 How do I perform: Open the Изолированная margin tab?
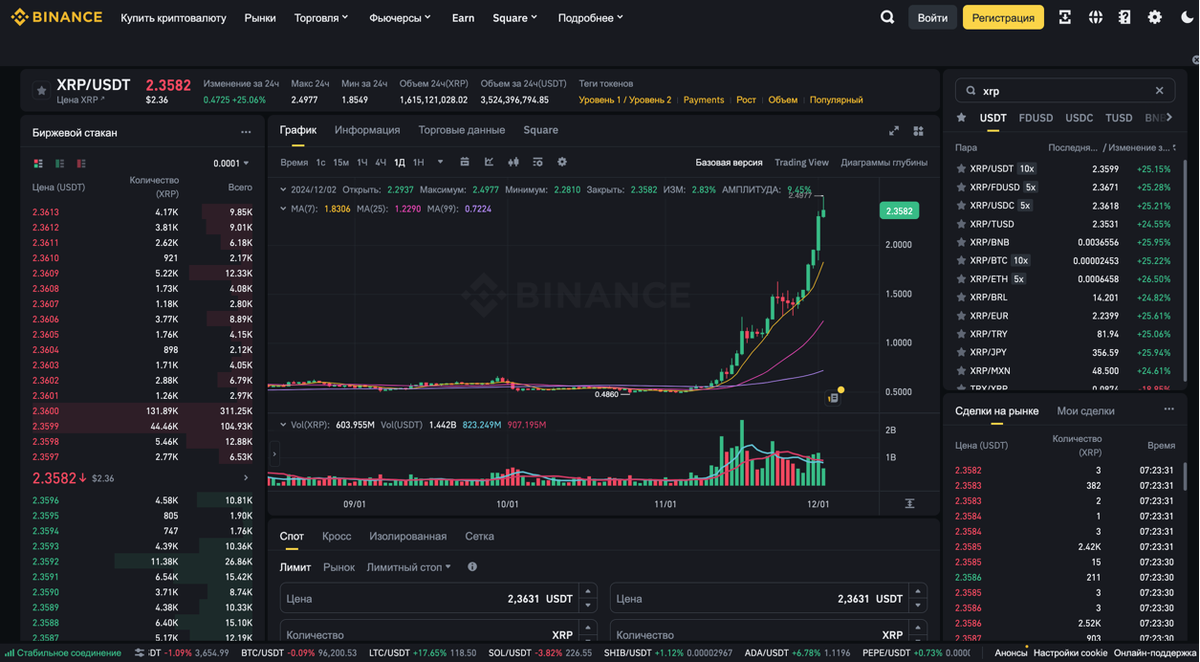tap(408, 536)
